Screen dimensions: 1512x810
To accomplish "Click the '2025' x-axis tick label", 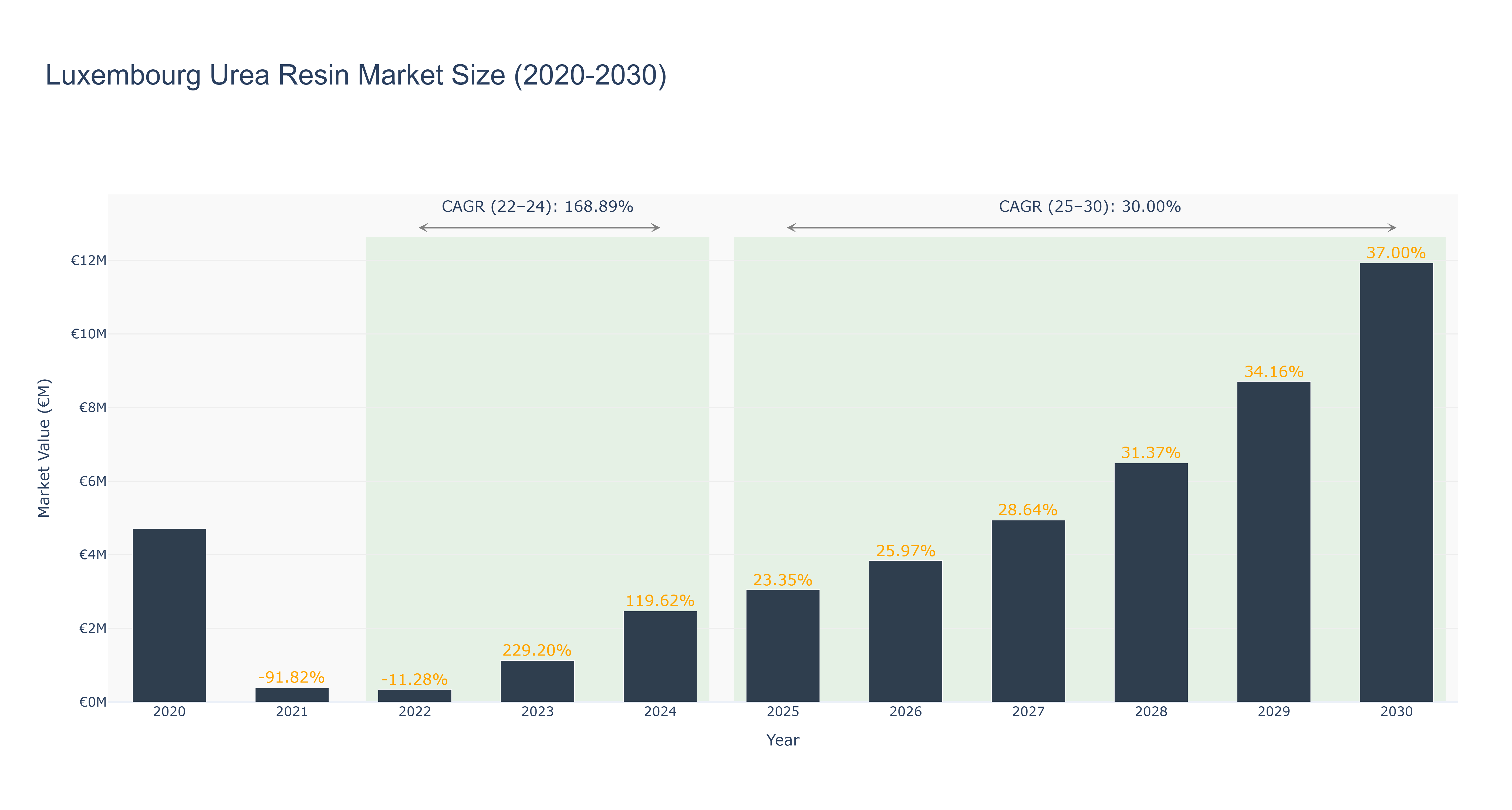I will [782, 712].
